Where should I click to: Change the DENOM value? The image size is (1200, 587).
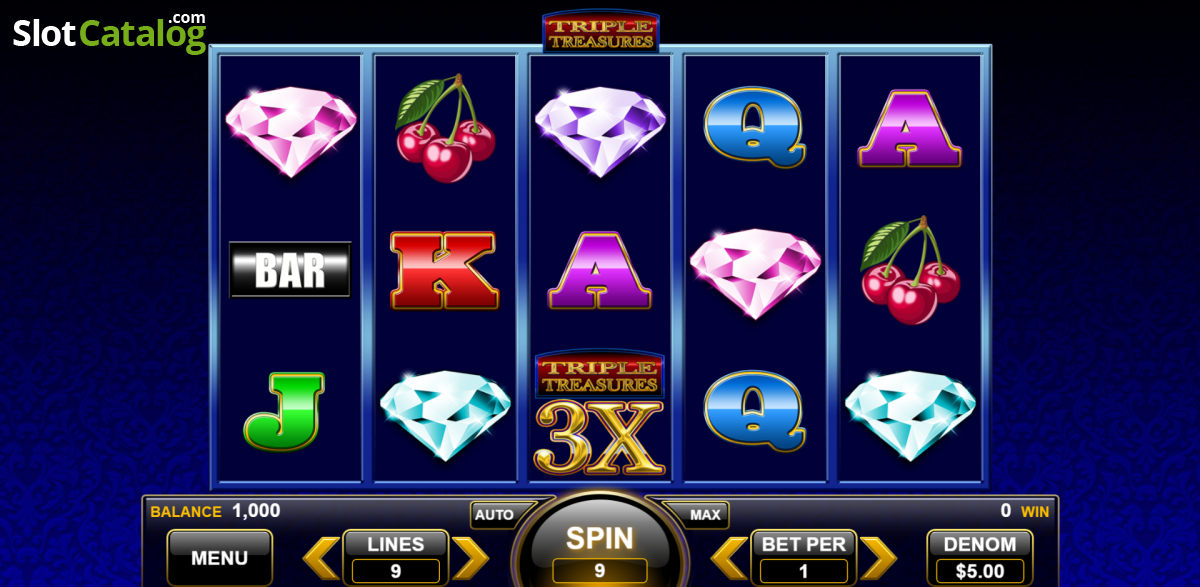click(x=980, y=557)
